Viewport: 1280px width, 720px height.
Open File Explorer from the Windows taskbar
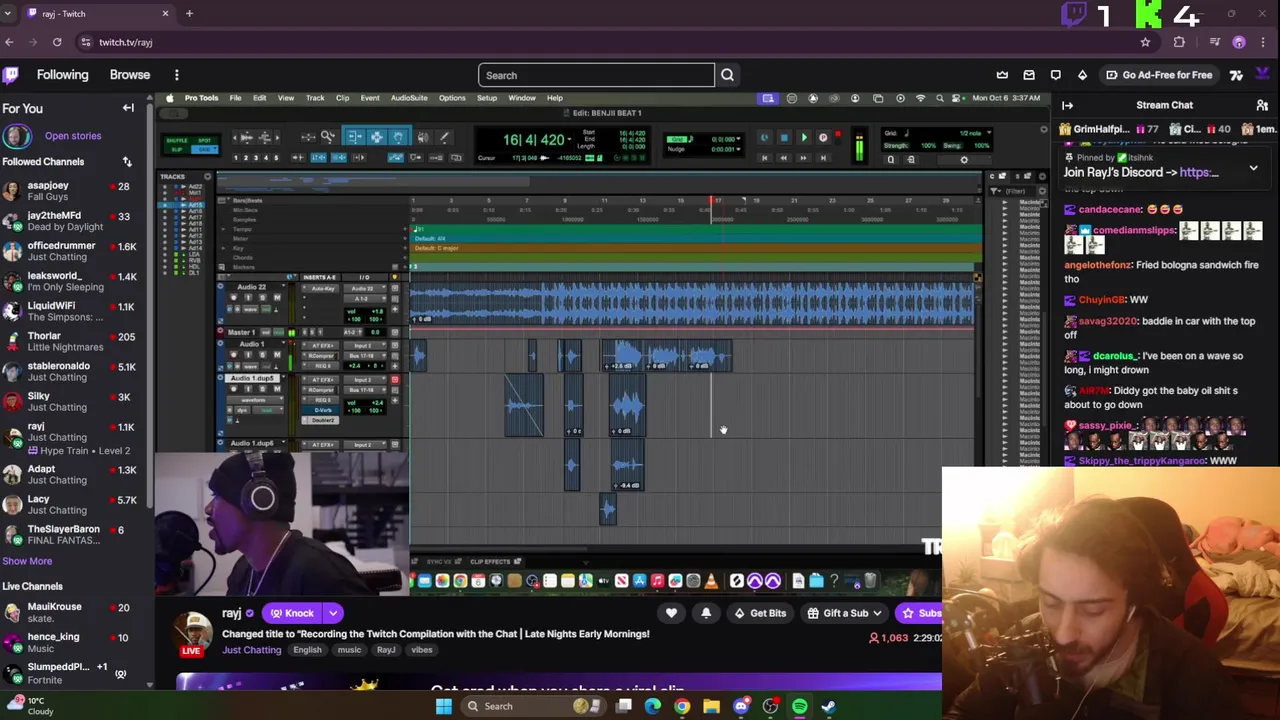click(711, 707)
